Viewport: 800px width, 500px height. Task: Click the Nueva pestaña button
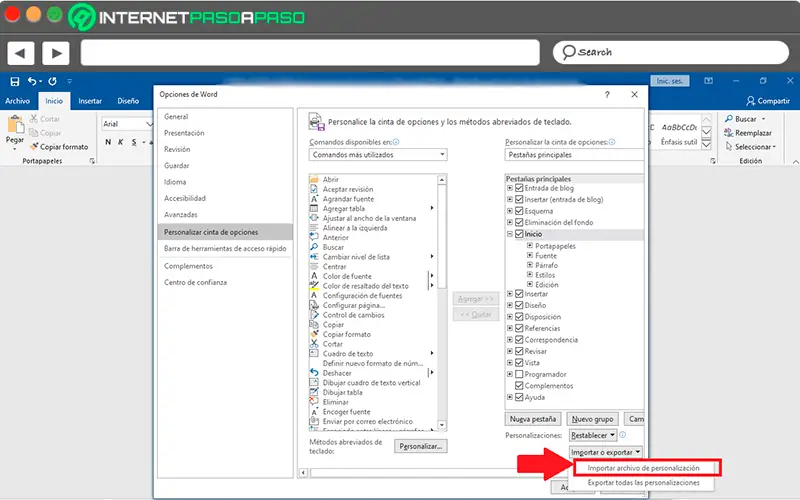tap(533, 419)
